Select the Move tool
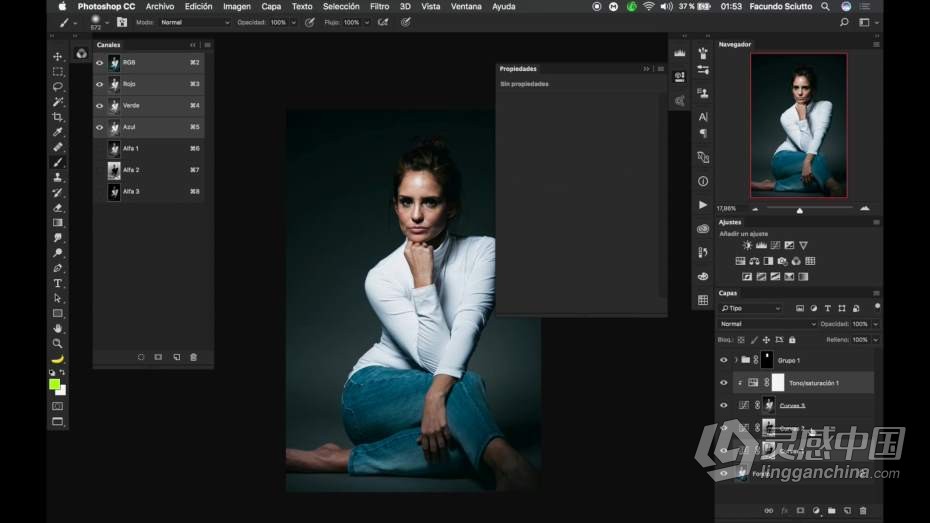Viewport: 930px width, 523px height. pyautogui.click(x=58, y=56)
